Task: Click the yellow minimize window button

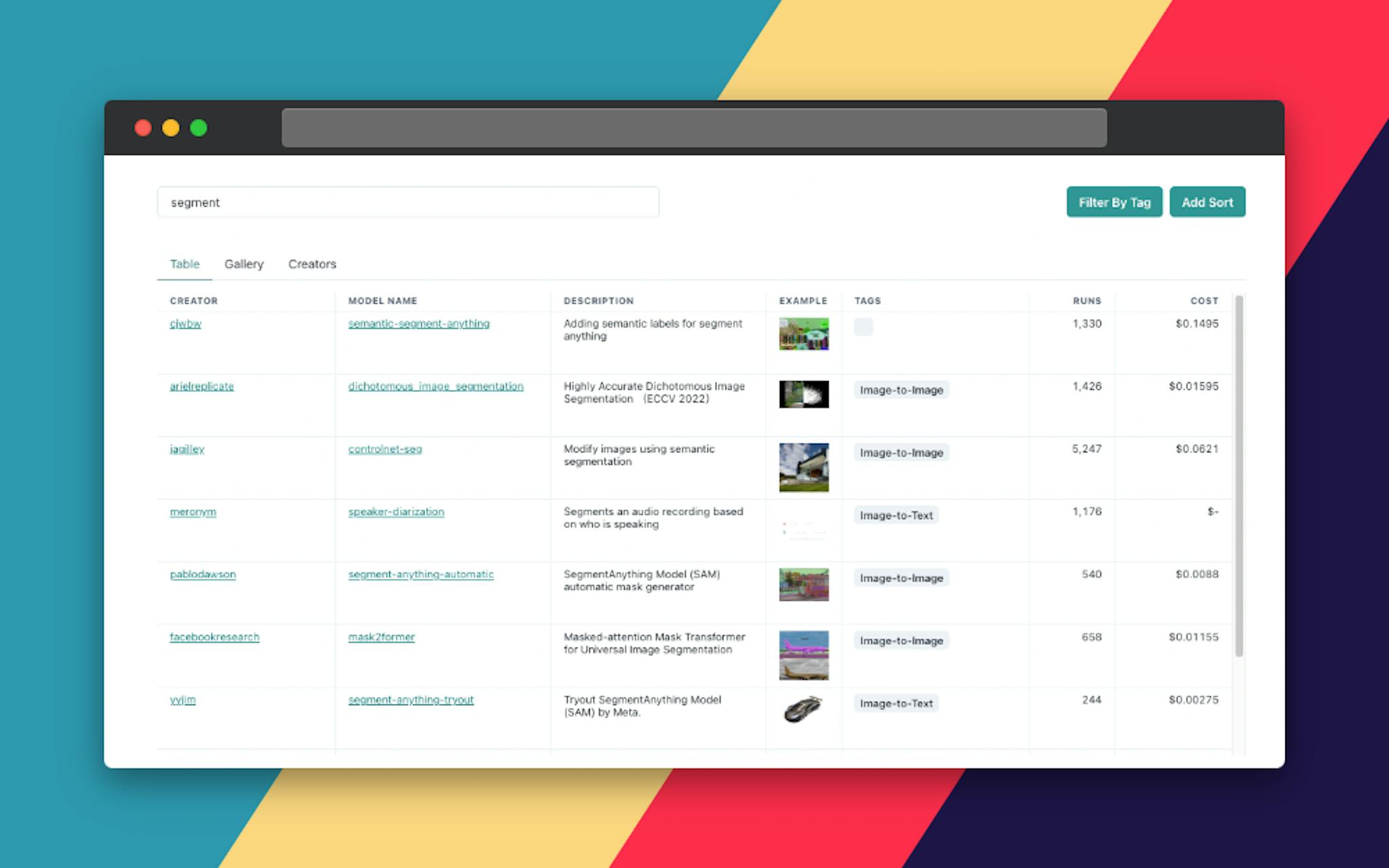Action: coord(171,127)
